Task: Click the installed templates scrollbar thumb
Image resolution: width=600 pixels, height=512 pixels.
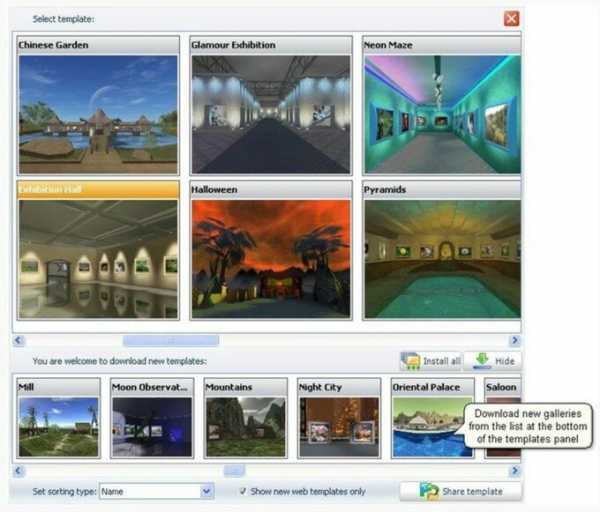Action: click(x=171, y=340)
